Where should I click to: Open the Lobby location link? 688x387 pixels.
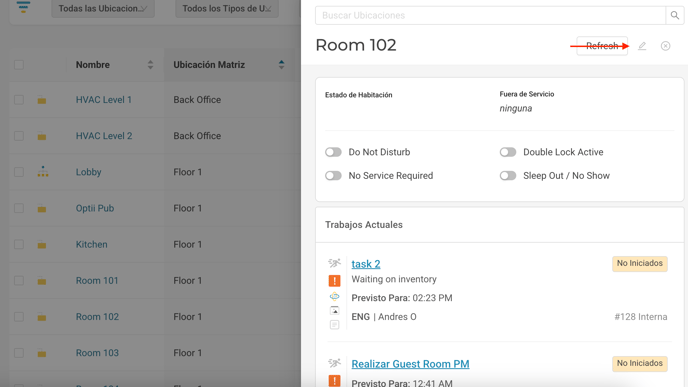(x=89, y=172)
